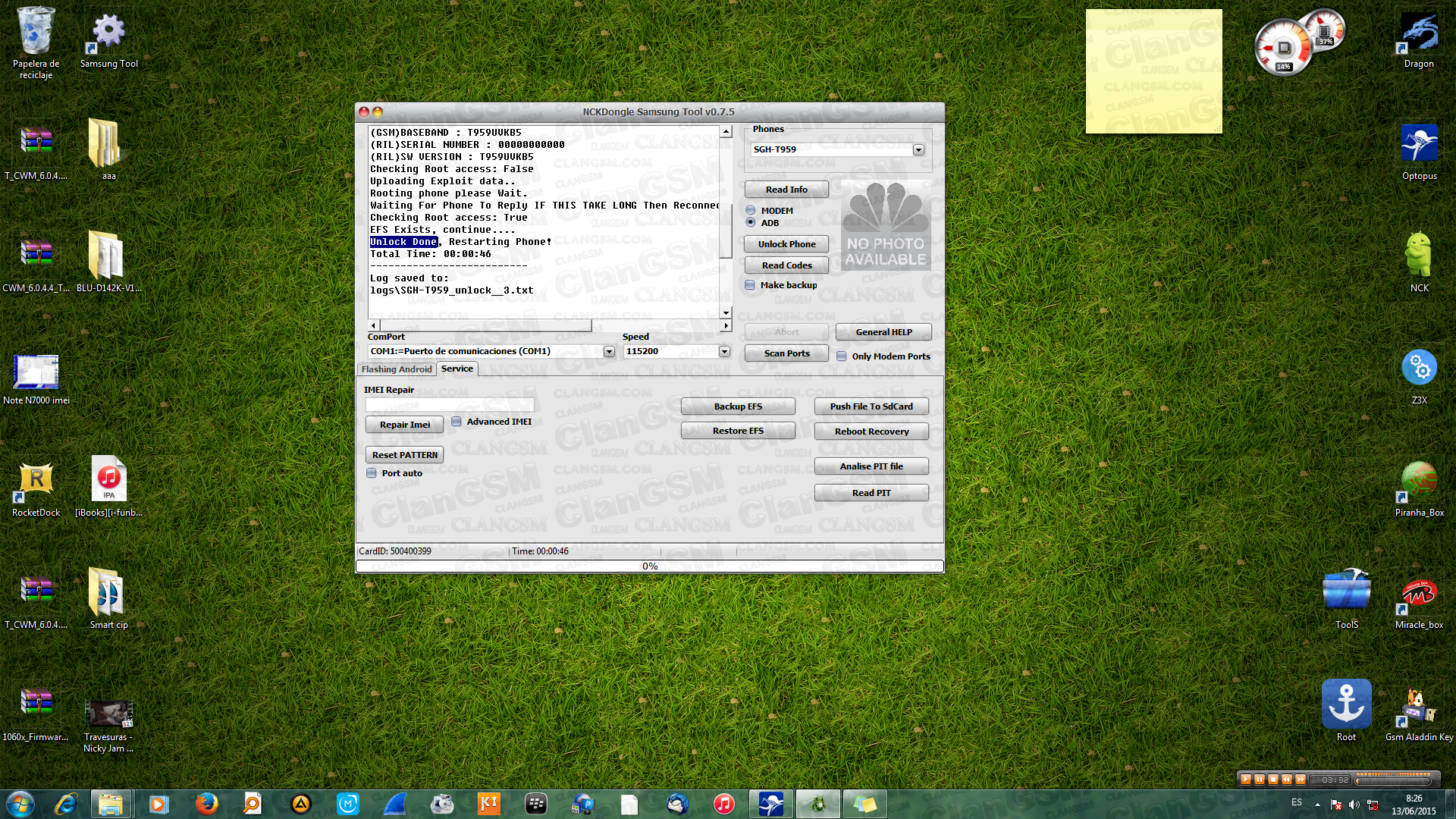Open the aaa folder on desktop
This screenshot has width=1456, height=819.
point(108,149)
